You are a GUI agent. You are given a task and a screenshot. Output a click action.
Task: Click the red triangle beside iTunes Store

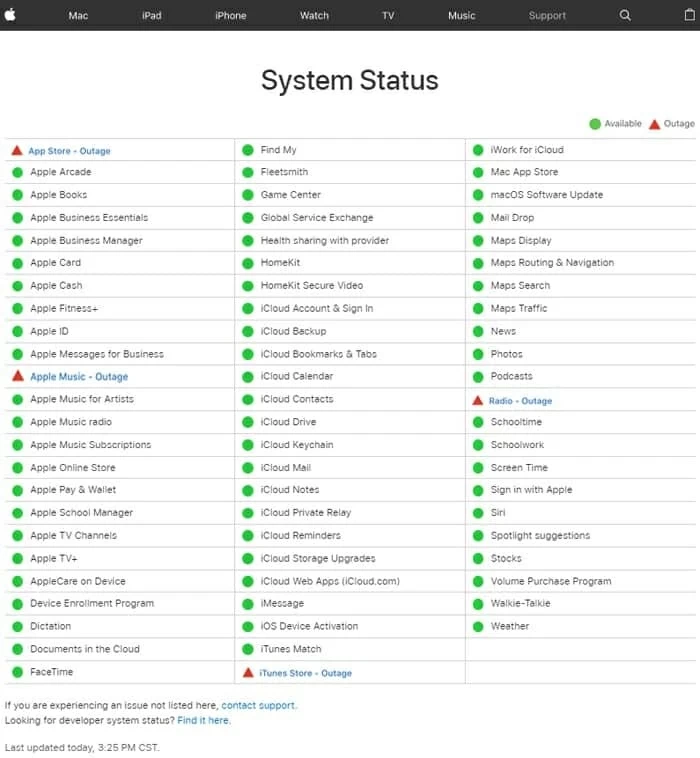tap(248, 672)
